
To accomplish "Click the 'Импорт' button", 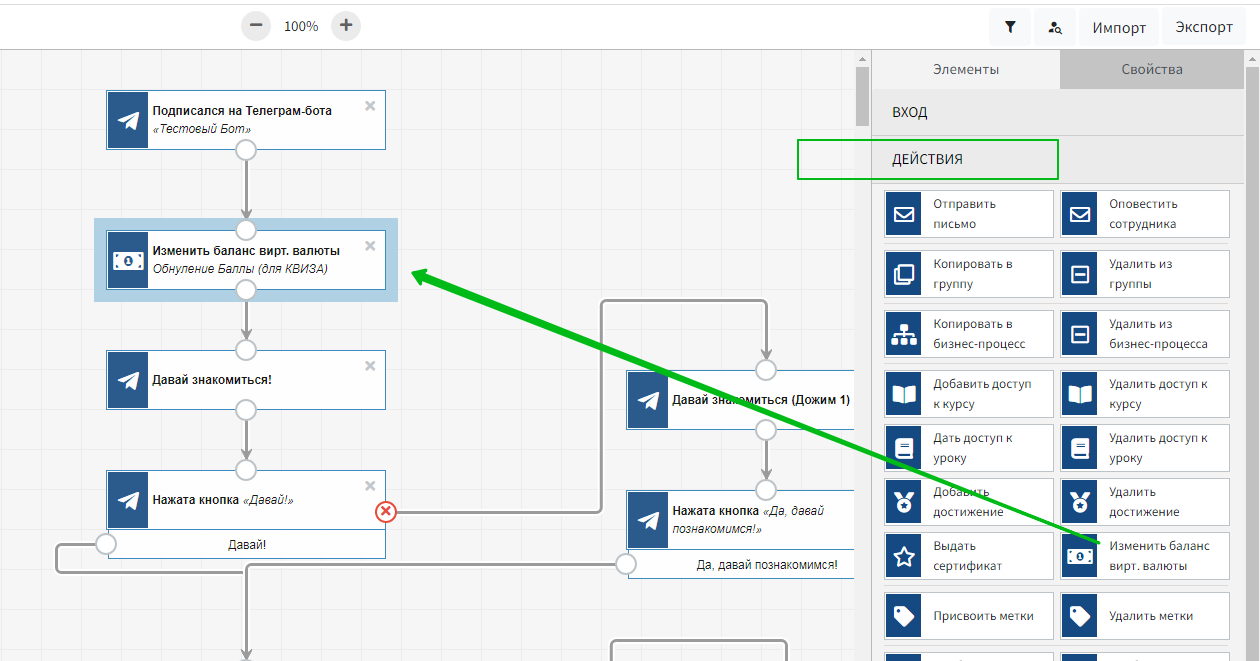I will coord(1118,27).
